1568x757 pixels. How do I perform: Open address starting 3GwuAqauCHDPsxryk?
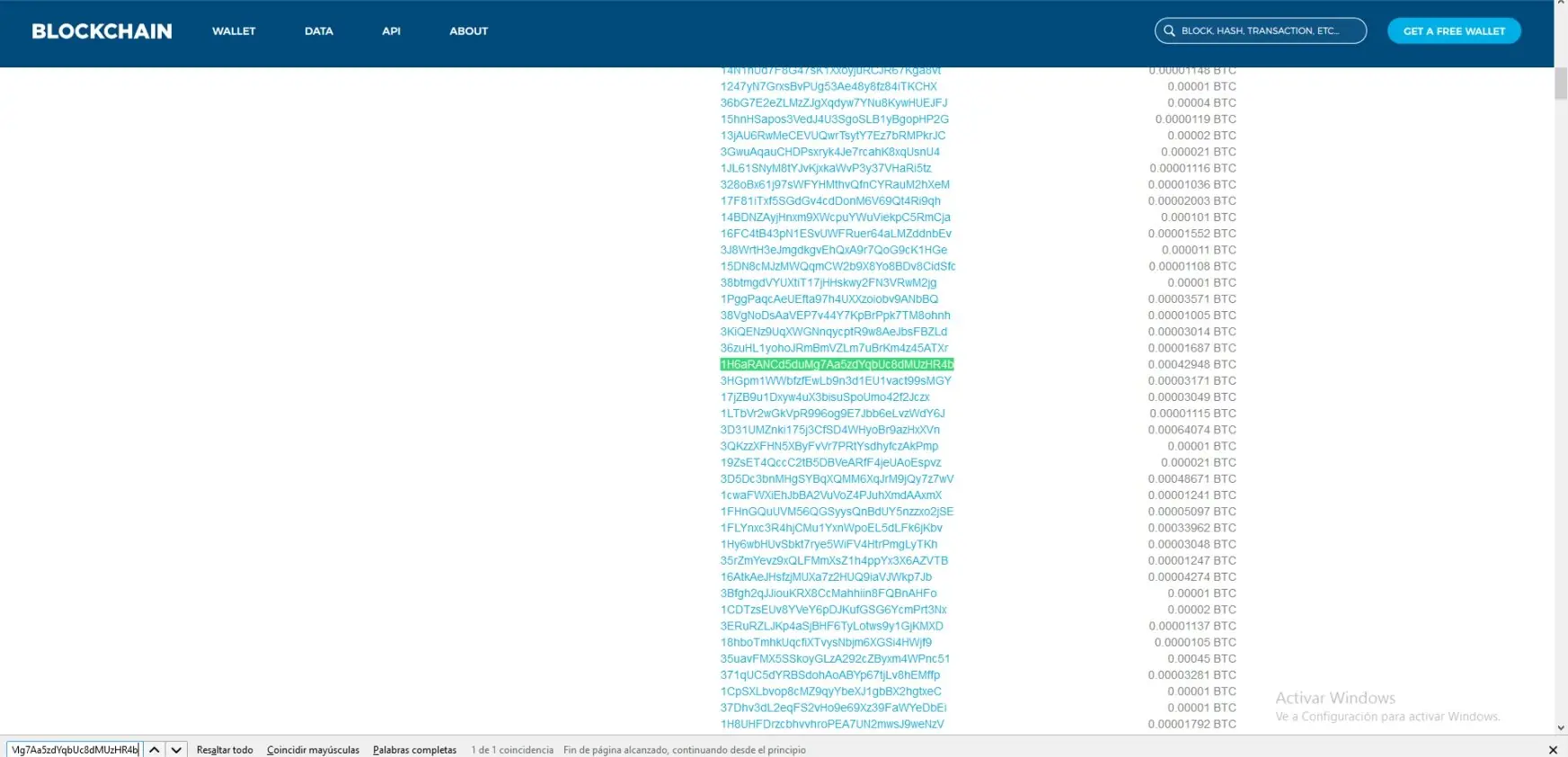[829, 152]
